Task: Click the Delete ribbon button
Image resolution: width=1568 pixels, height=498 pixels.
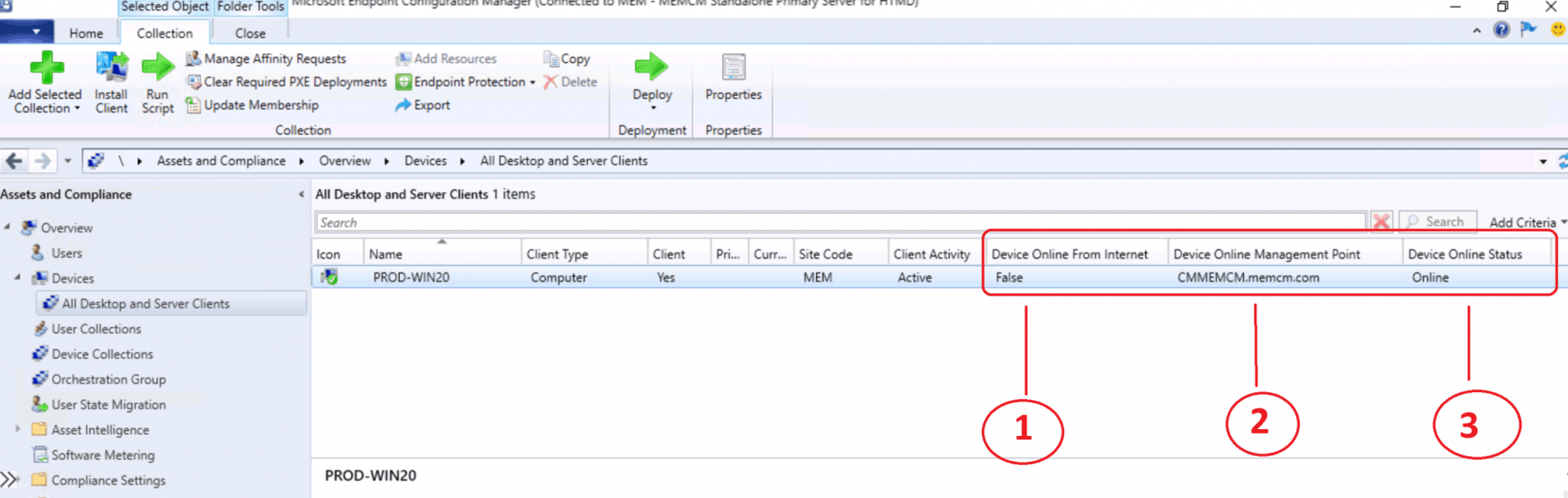Action: point(570,82)
